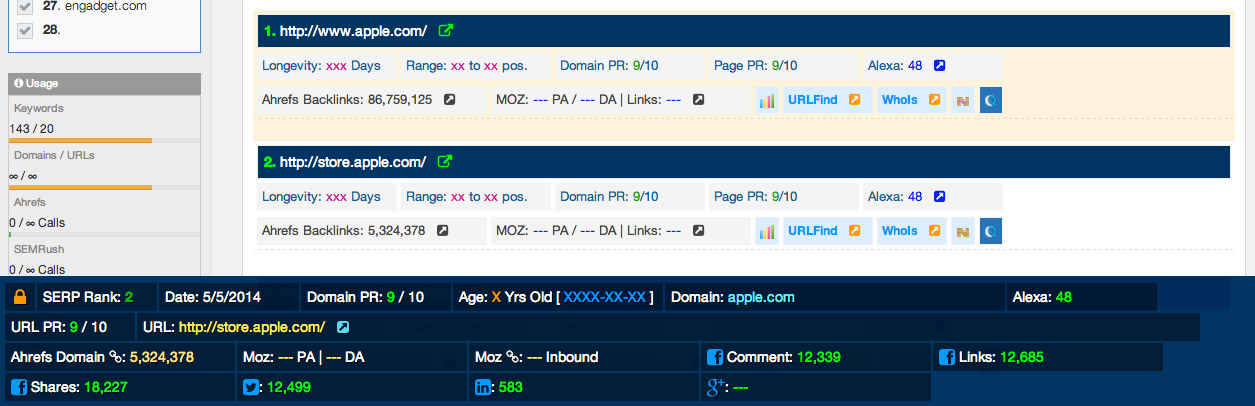Click the Keywords usage progress bar
1255x406 pixels.
[80, 141]
